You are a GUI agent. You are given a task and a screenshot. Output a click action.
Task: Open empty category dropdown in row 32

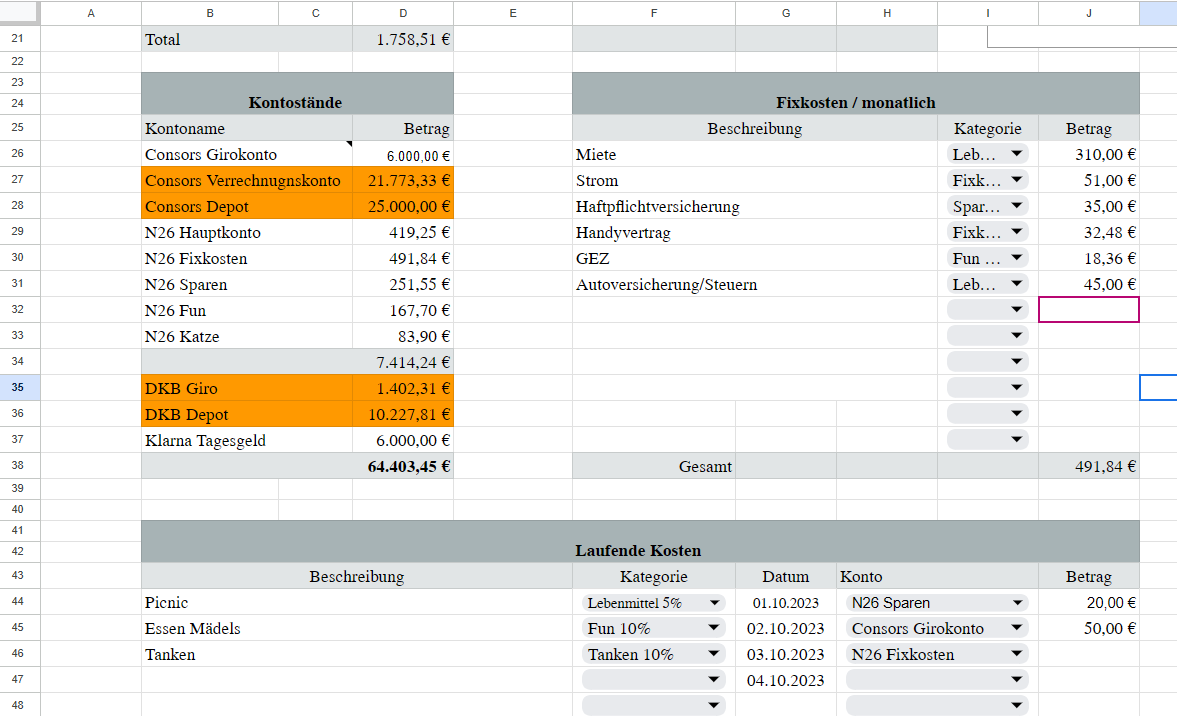tap(987, 310)
